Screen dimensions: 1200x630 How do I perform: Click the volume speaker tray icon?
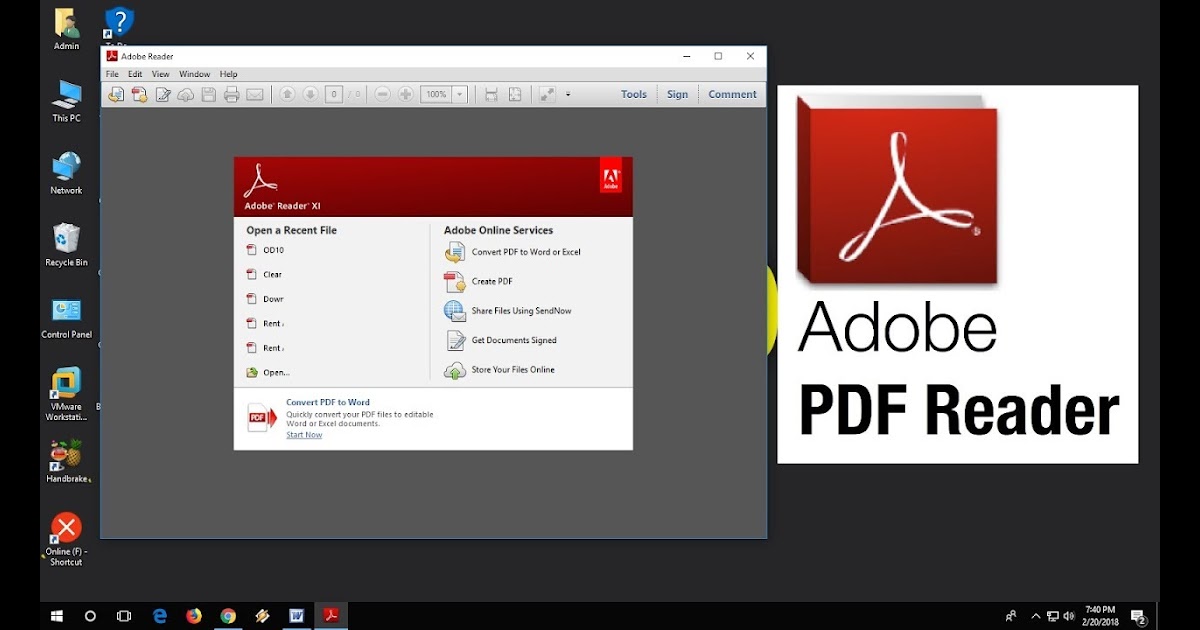point(1070,616)
